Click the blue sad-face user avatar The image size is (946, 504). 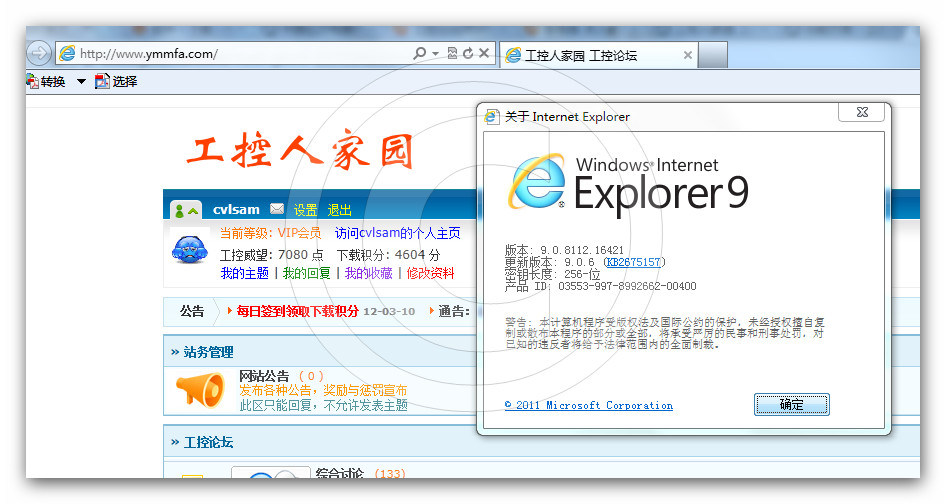click(188, 249)
